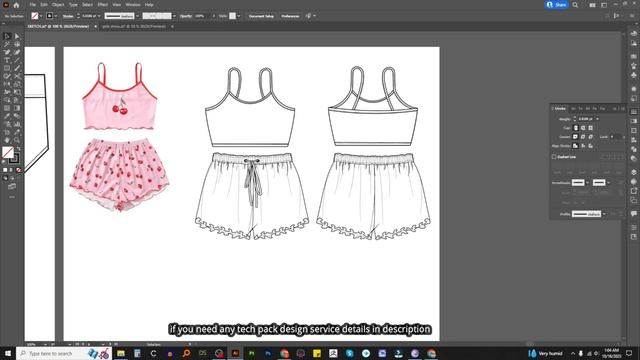Image resolution: width=640 pixels, height=360 pixels.
Task: Click the Stroke label in control bar
Action: click(68, 16)
